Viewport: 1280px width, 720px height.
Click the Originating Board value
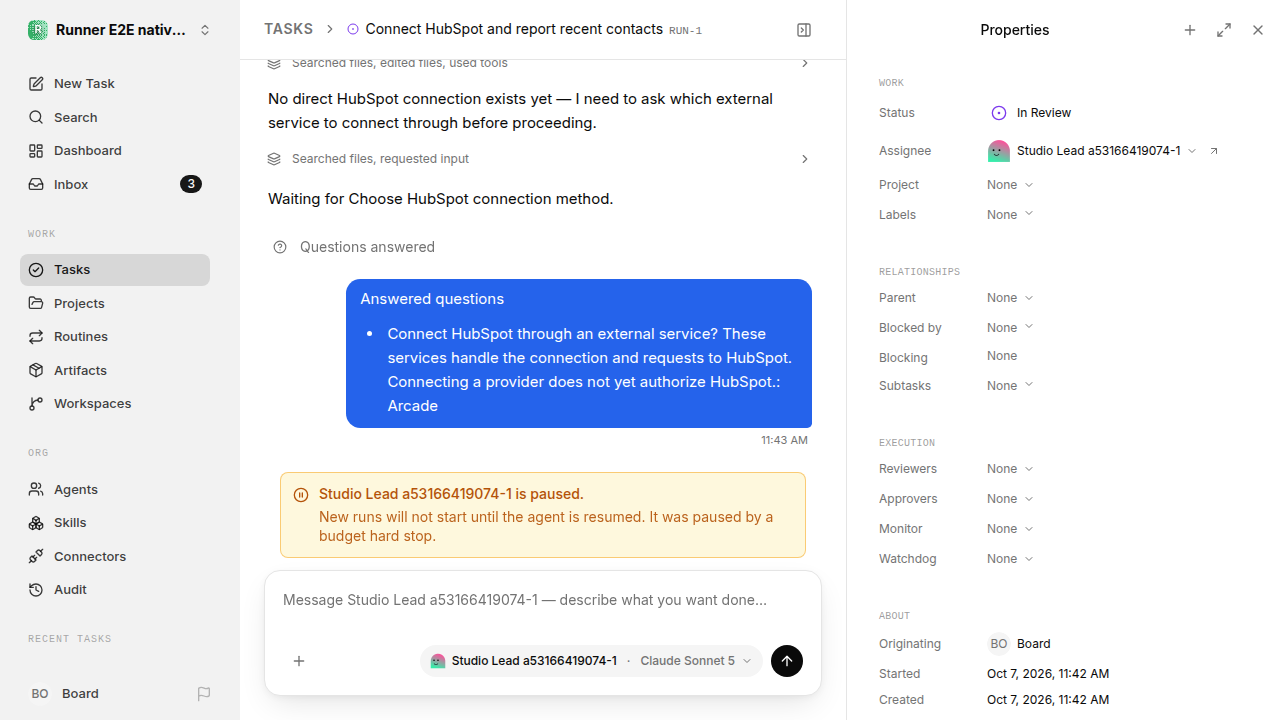click(1020, 644)
